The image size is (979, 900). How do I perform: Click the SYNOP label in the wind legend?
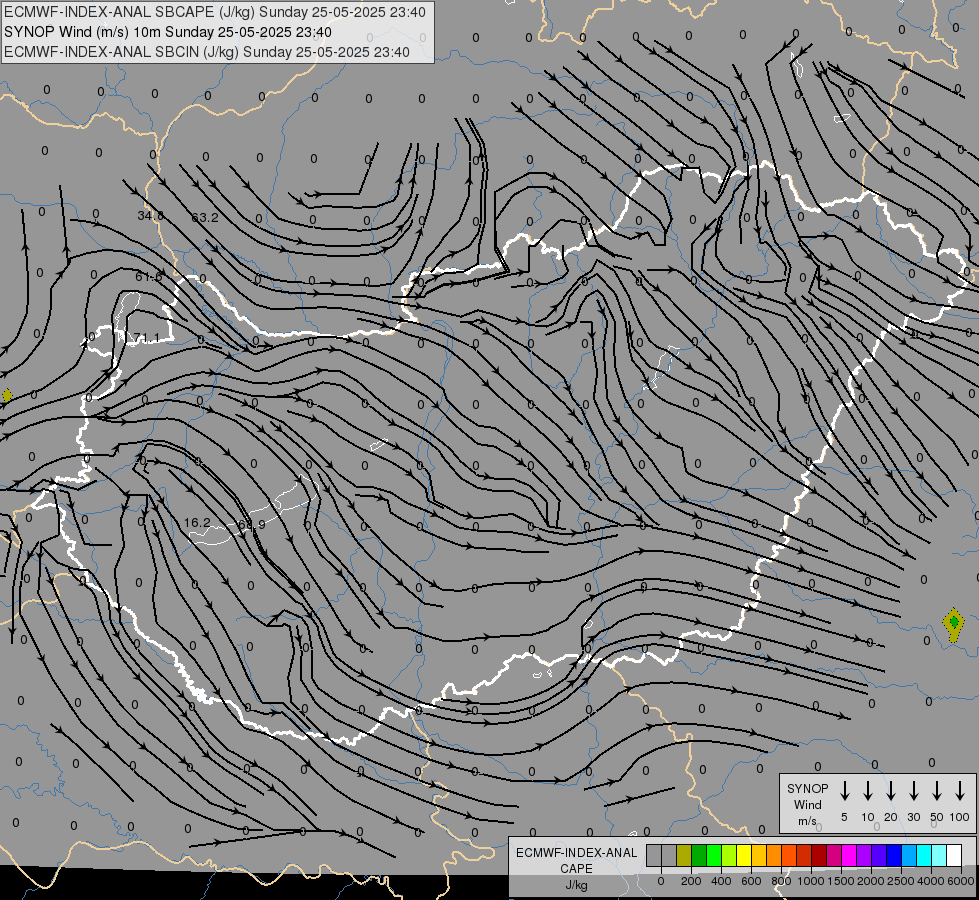point(807,788)
